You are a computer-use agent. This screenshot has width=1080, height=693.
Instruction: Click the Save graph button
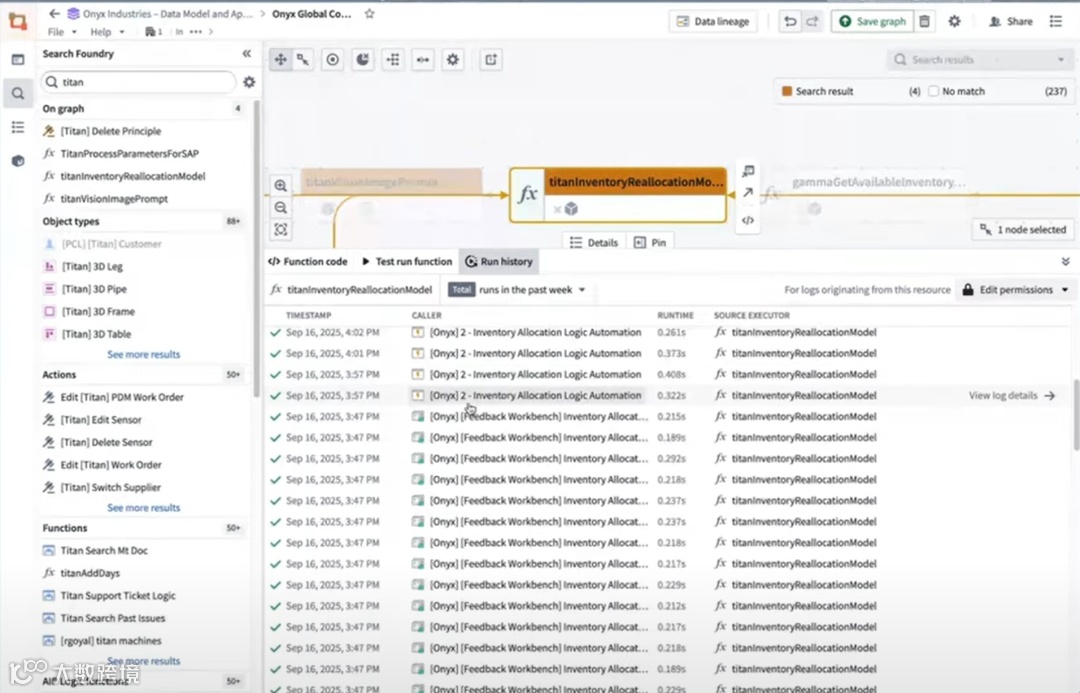tap(872, 21)
